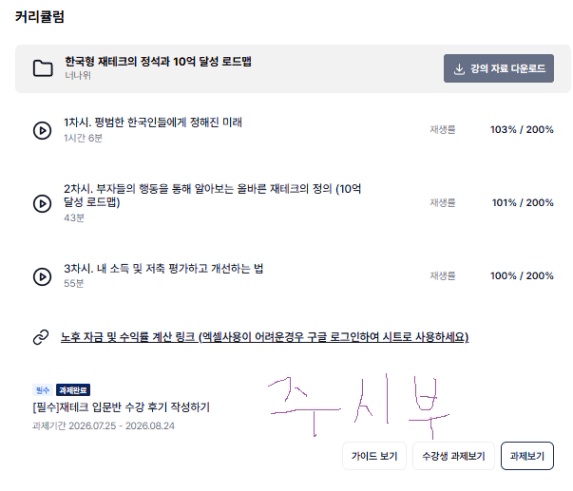Click the chain link icon
This screenshot has height=491, width=573.
pos(41,337)
